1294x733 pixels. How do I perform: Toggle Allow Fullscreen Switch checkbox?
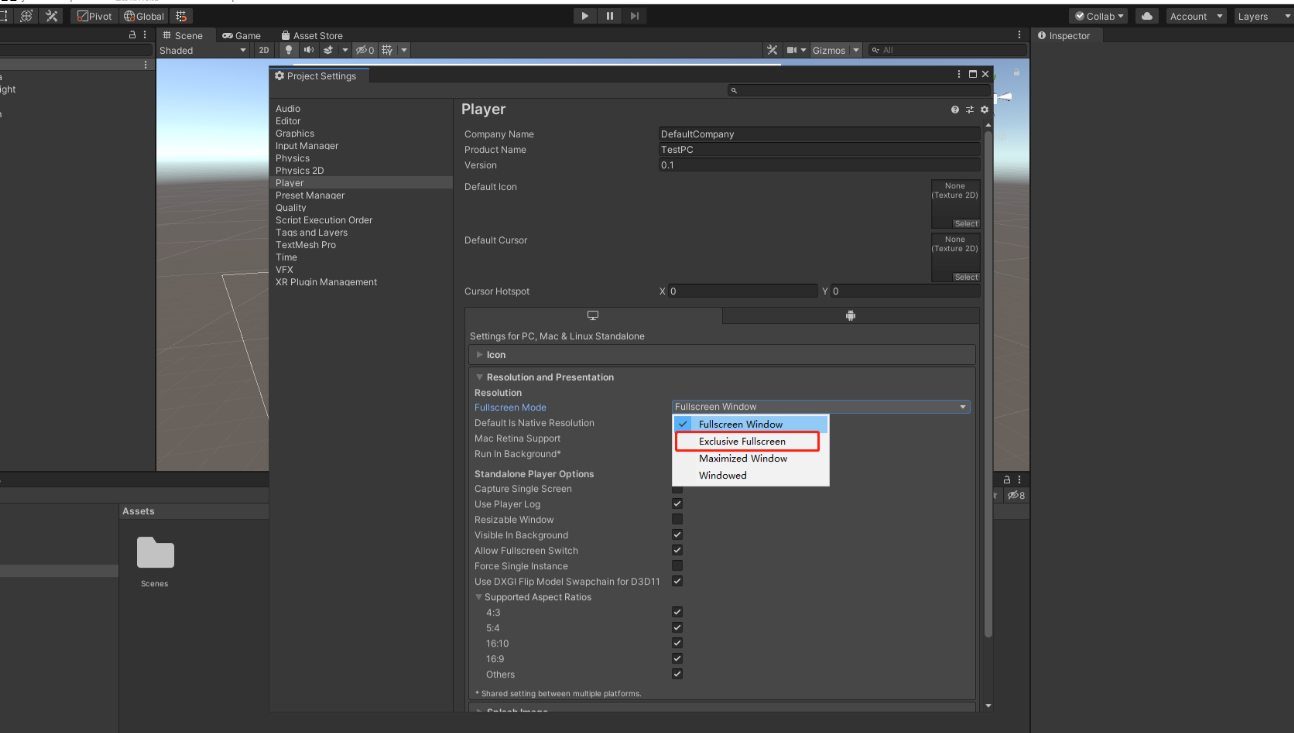(x=677, y=551)
